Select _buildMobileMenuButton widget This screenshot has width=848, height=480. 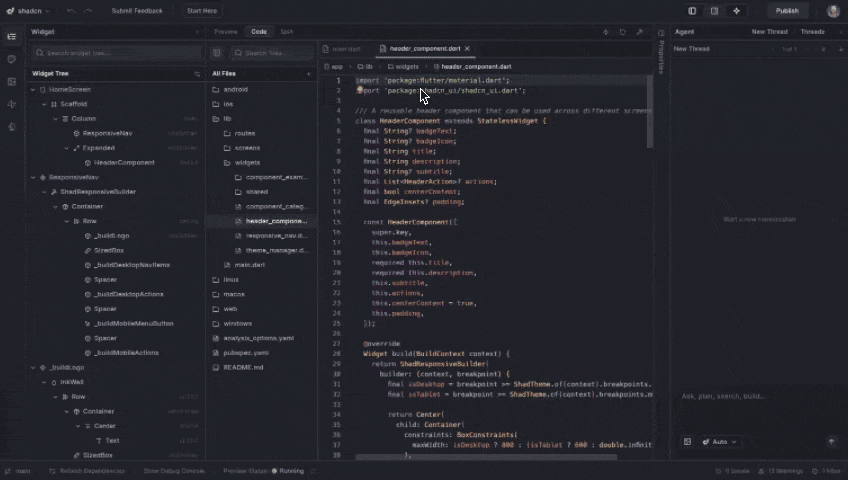[x=134, y=324]
